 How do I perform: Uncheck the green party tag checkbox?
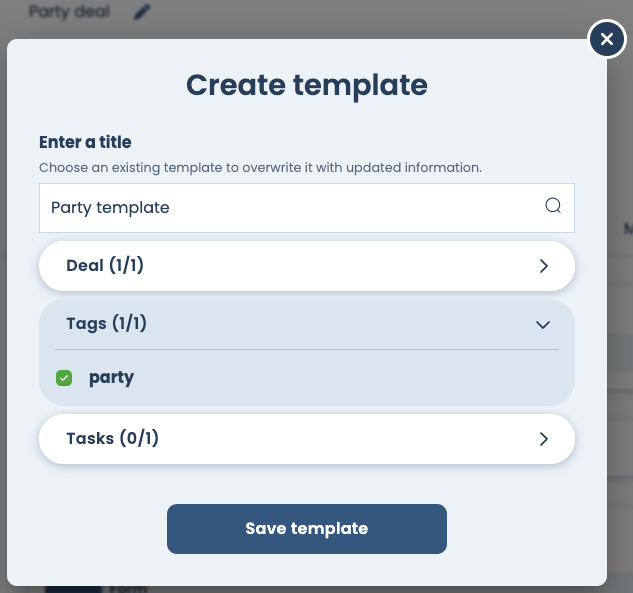pos(64,378)
